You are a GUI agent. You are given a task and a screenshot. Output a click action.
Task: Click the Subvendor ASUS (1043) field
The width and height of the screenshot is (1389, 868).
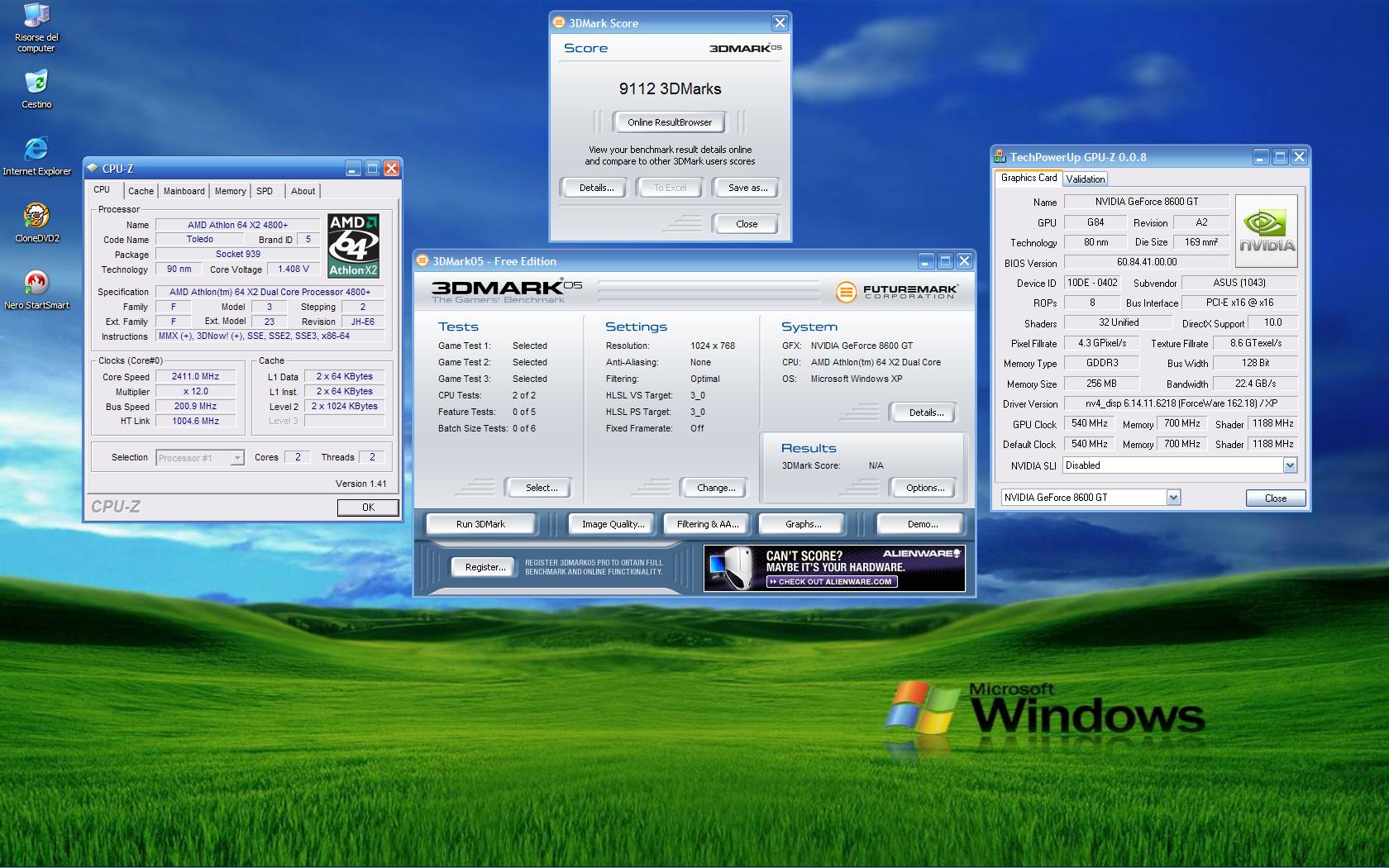tap(1239, 283)
